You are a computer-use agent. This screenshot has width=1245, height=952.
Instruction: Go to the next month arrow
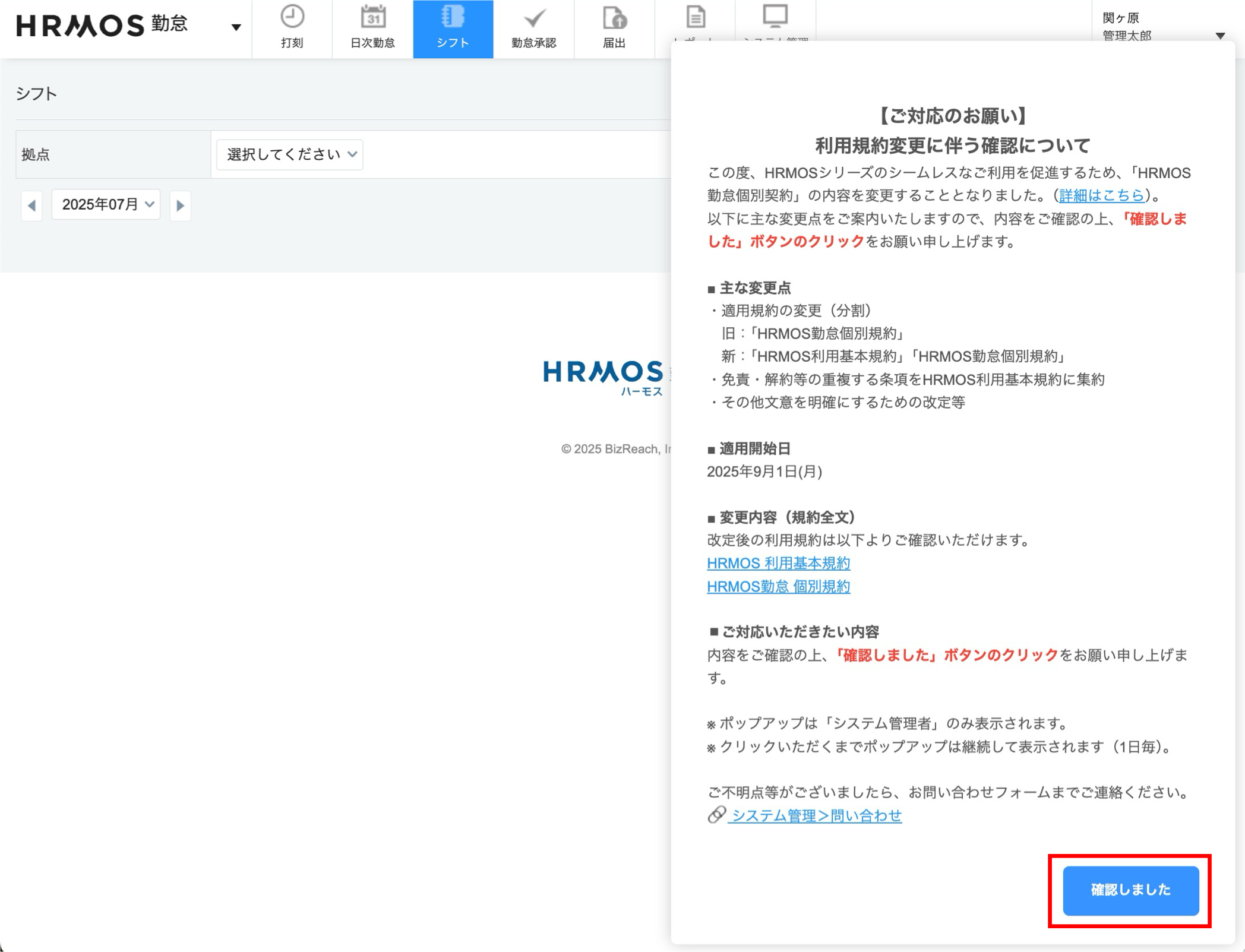[180, 205]
